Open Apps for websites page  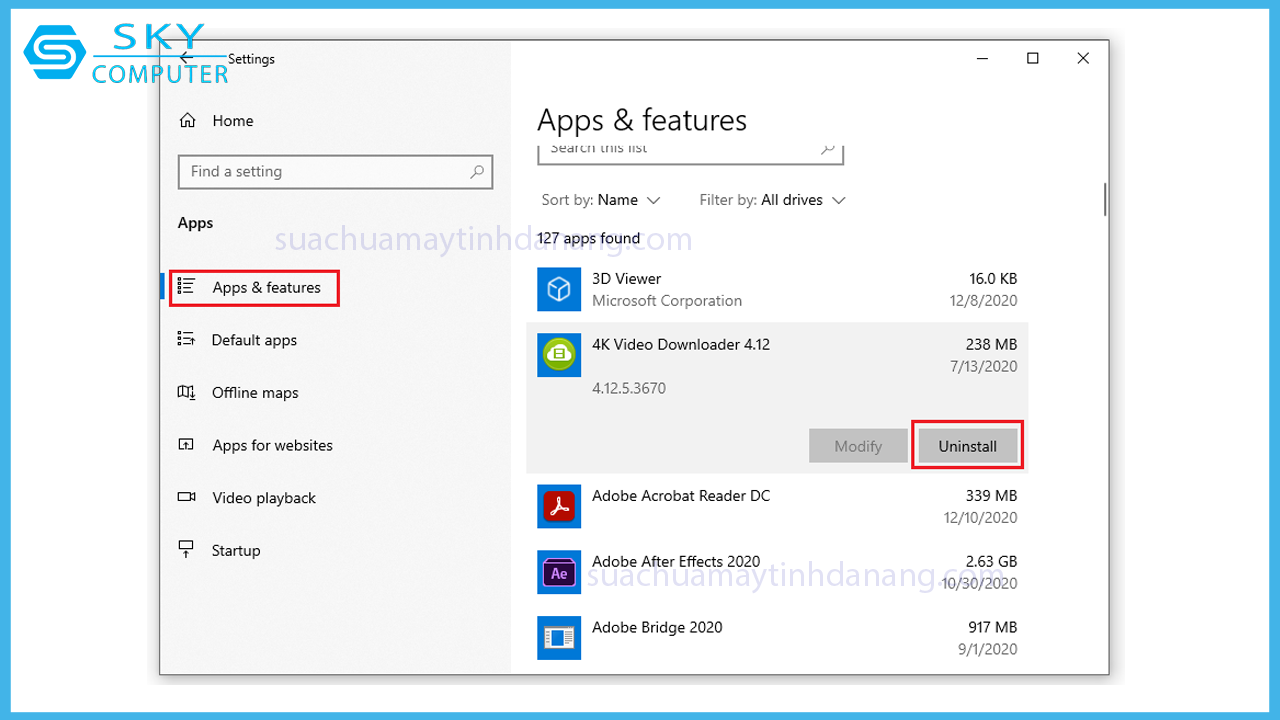pos(272,445)
